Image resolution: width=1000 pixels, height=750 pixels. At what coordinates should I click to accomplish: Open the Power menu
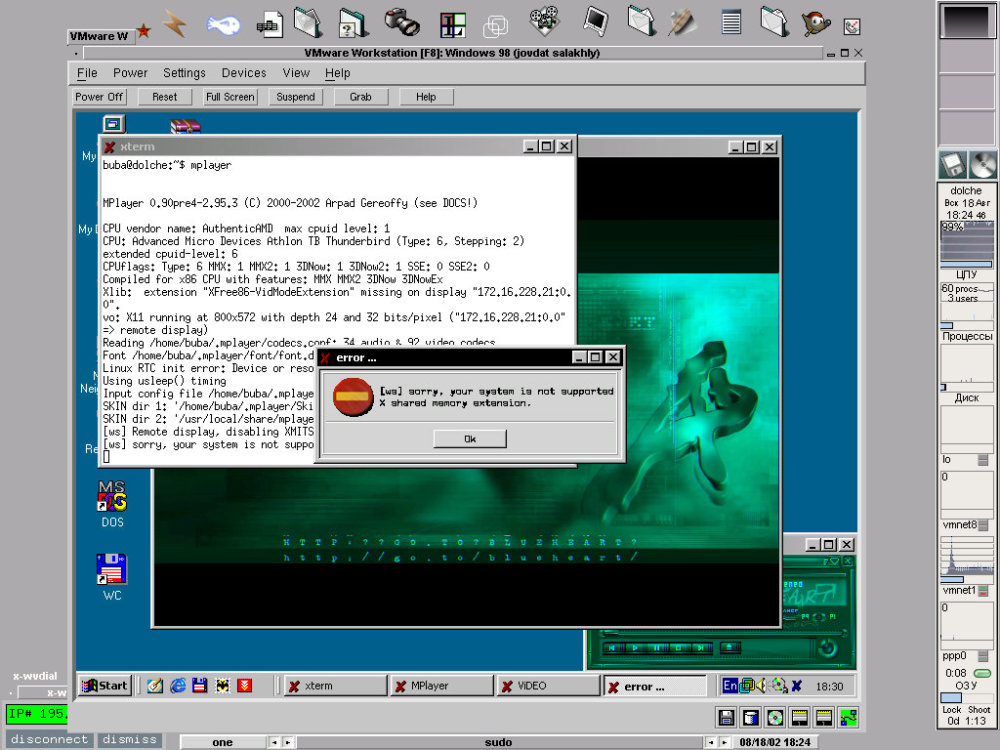(x=130, y=73)
